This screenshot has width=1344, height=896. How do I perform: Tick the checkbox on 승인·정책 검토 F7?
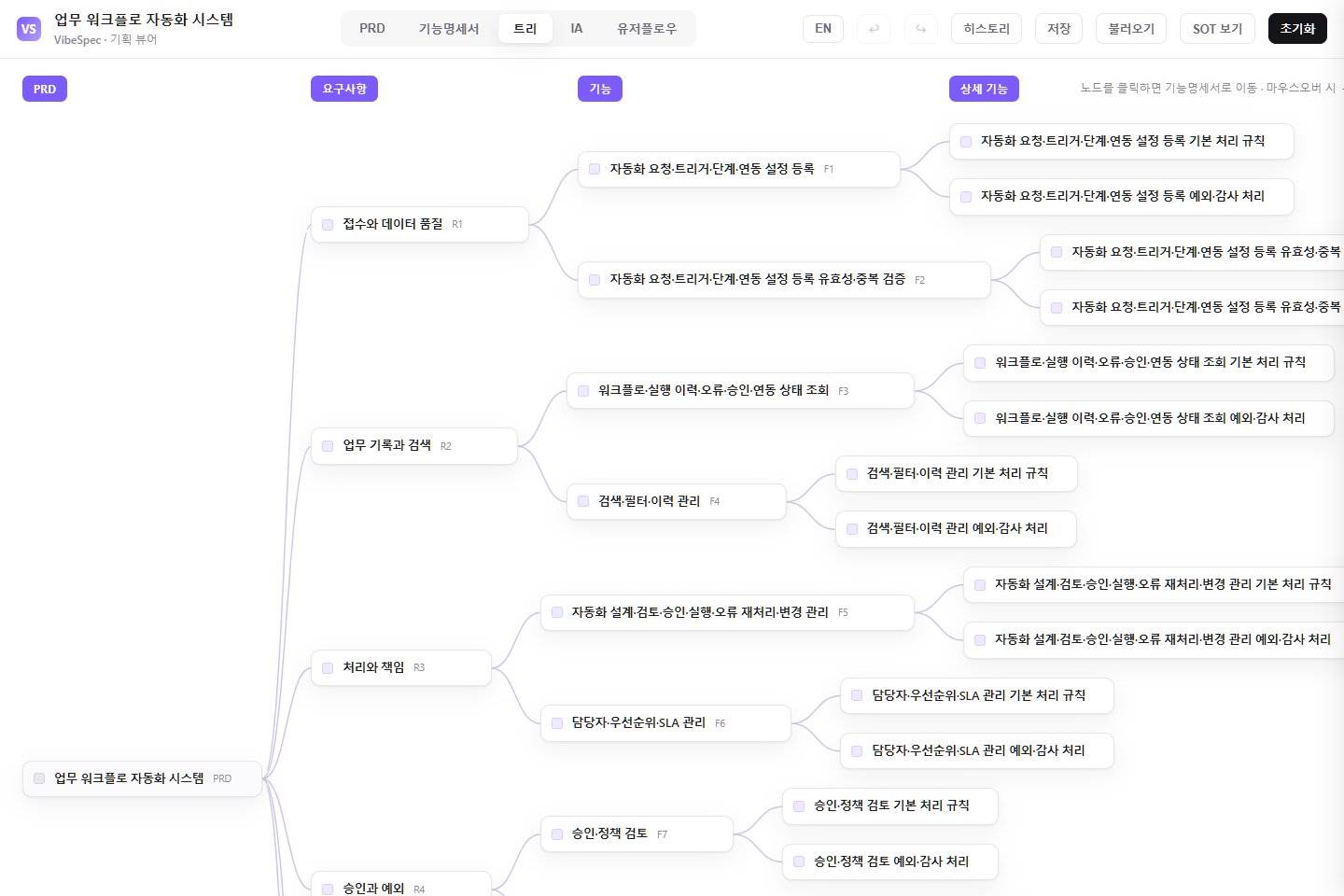point(557,834)
